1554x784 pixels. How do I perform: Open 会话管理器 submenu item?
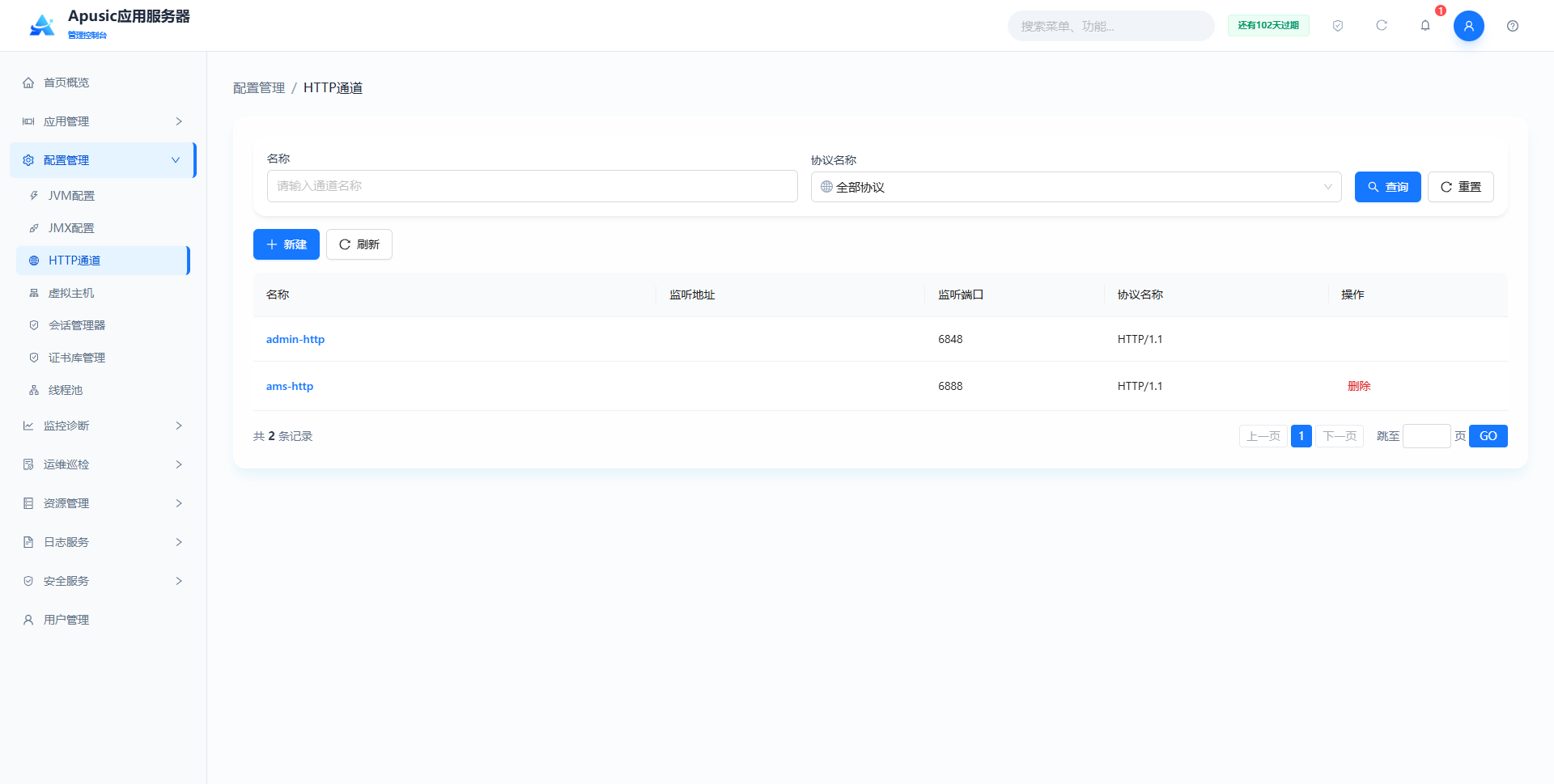click(x=104, y=325)
